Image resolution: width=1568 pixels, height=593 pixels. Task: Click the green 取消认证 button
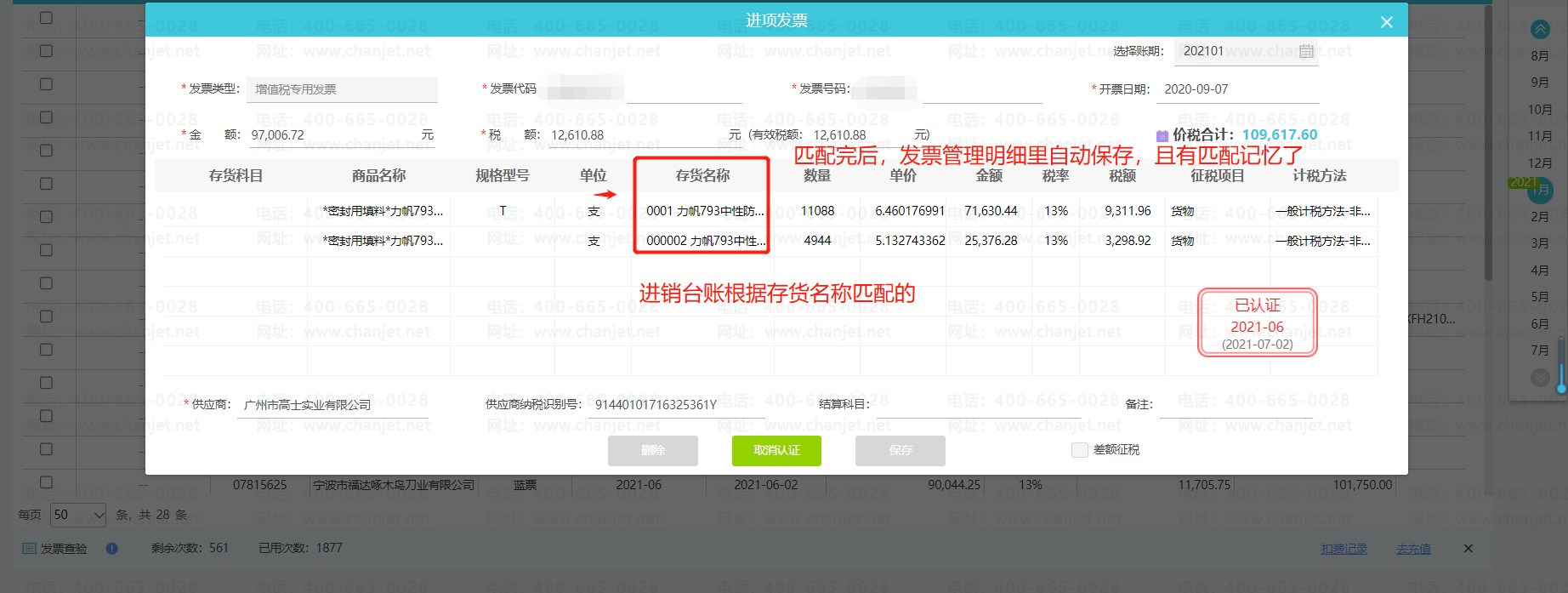[776, 451]
